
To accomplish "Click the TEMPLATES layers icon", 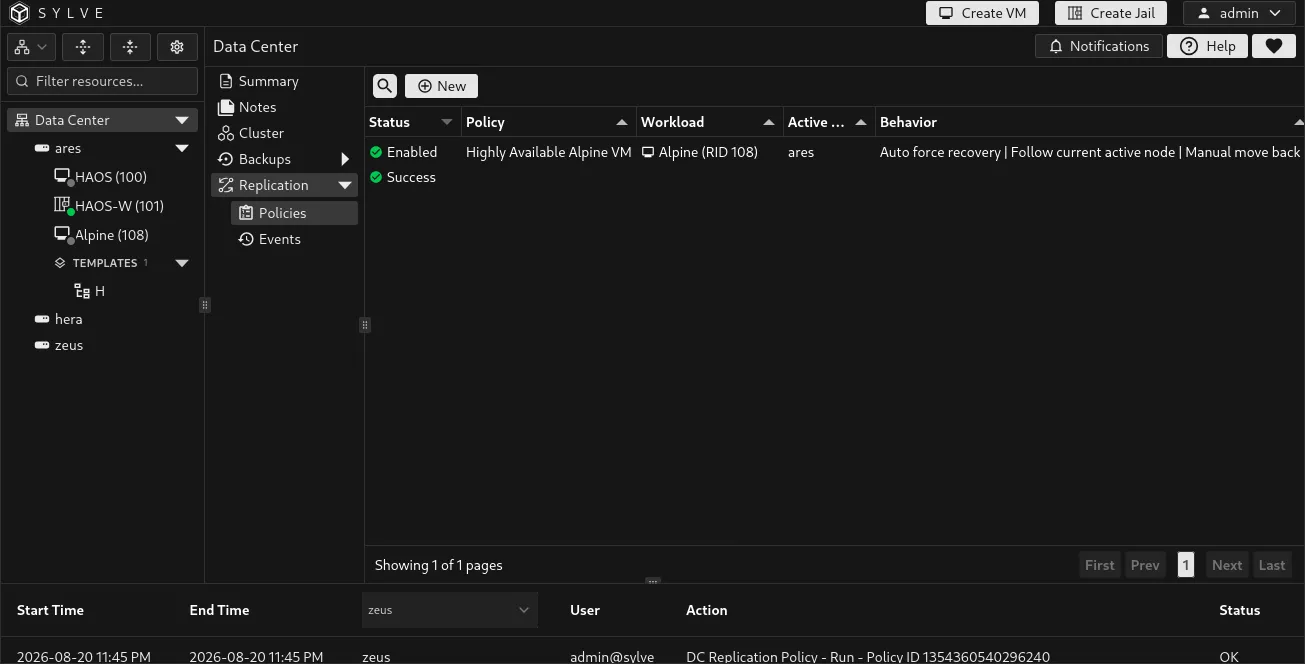I will click(x=60, y=263).
